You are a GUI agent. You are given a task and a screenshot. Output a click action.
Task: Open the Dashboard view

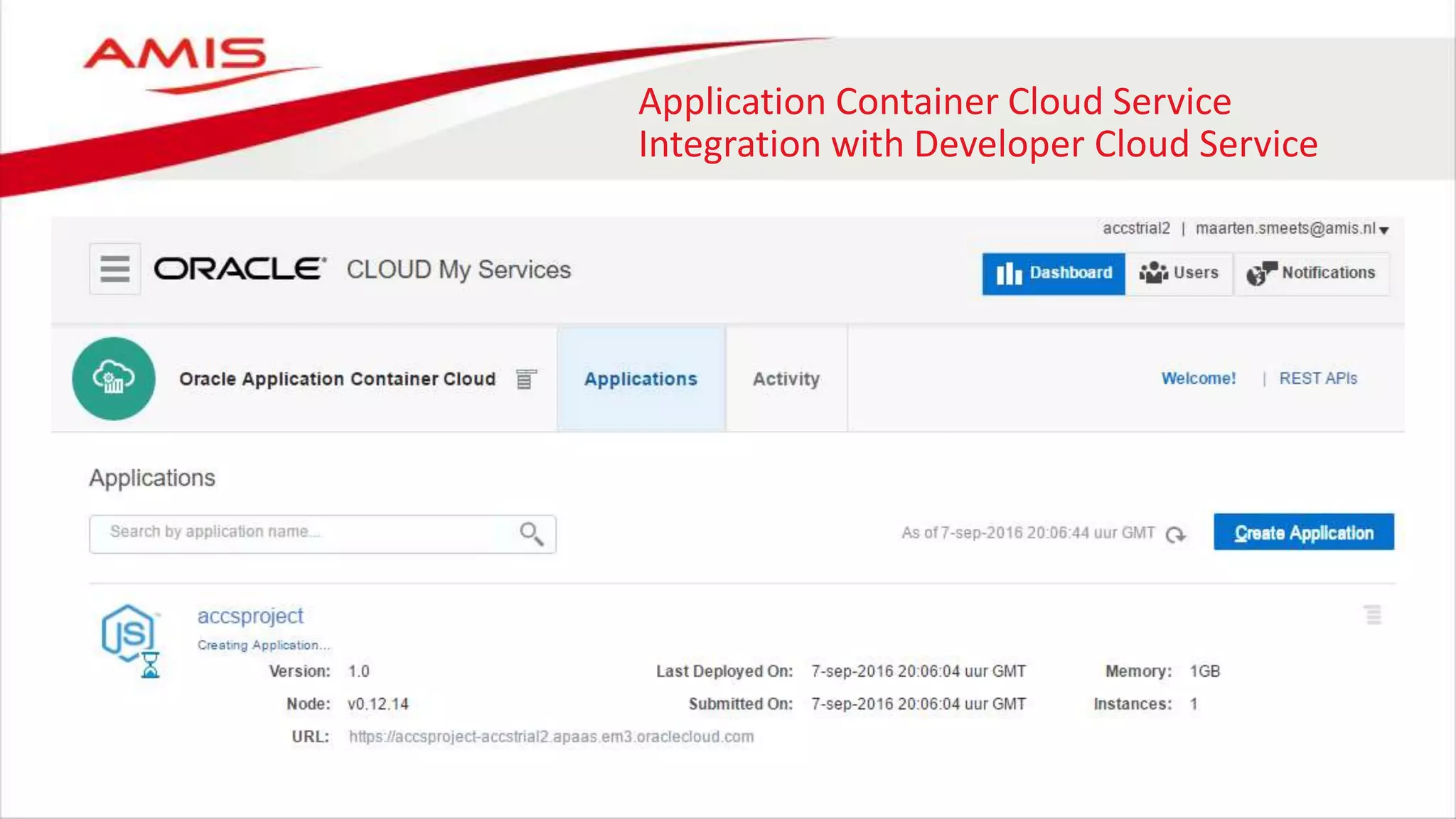(1054, 274)
